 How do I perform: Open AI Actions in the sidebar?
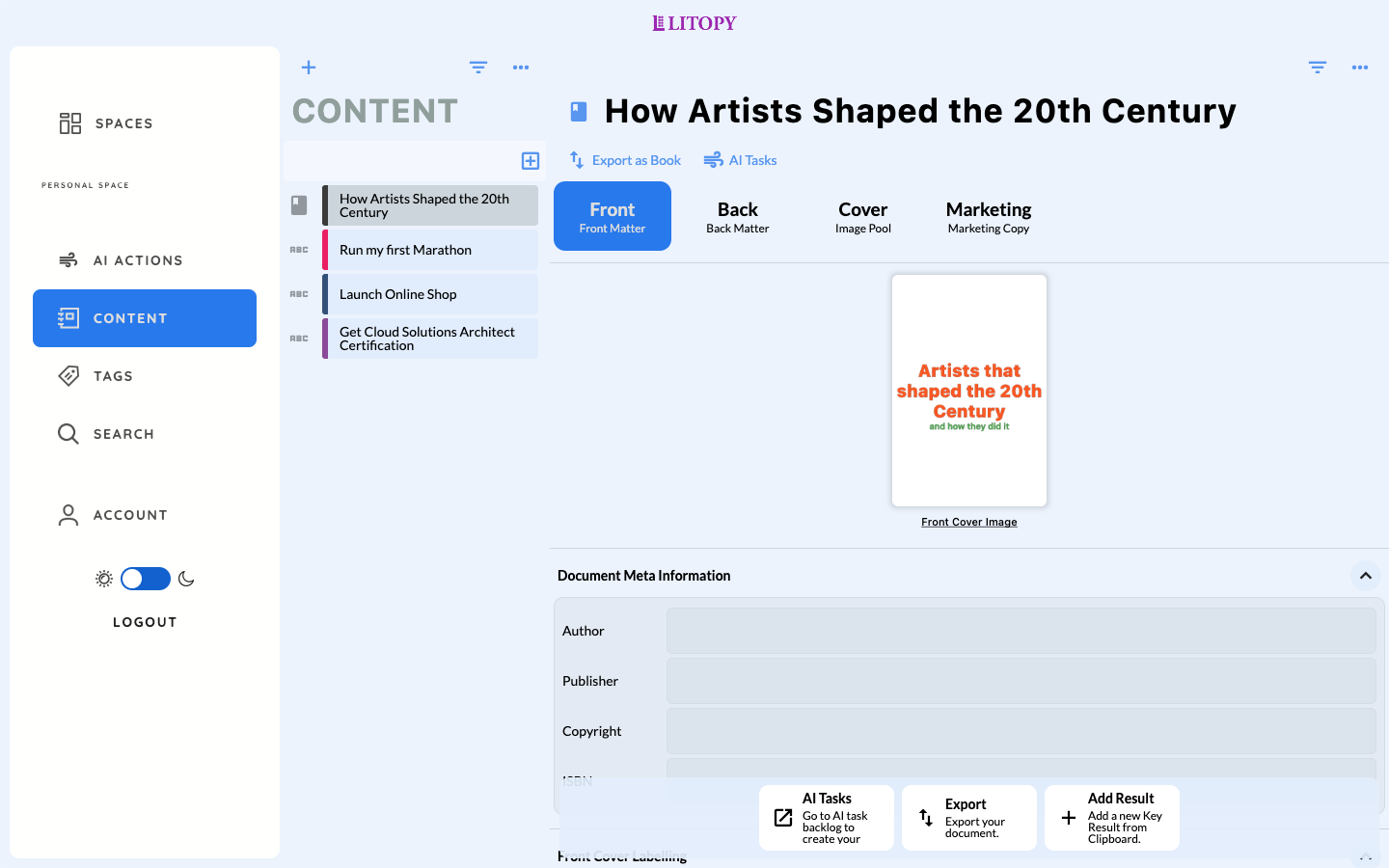pyautogui.click(x=138, y=260)
